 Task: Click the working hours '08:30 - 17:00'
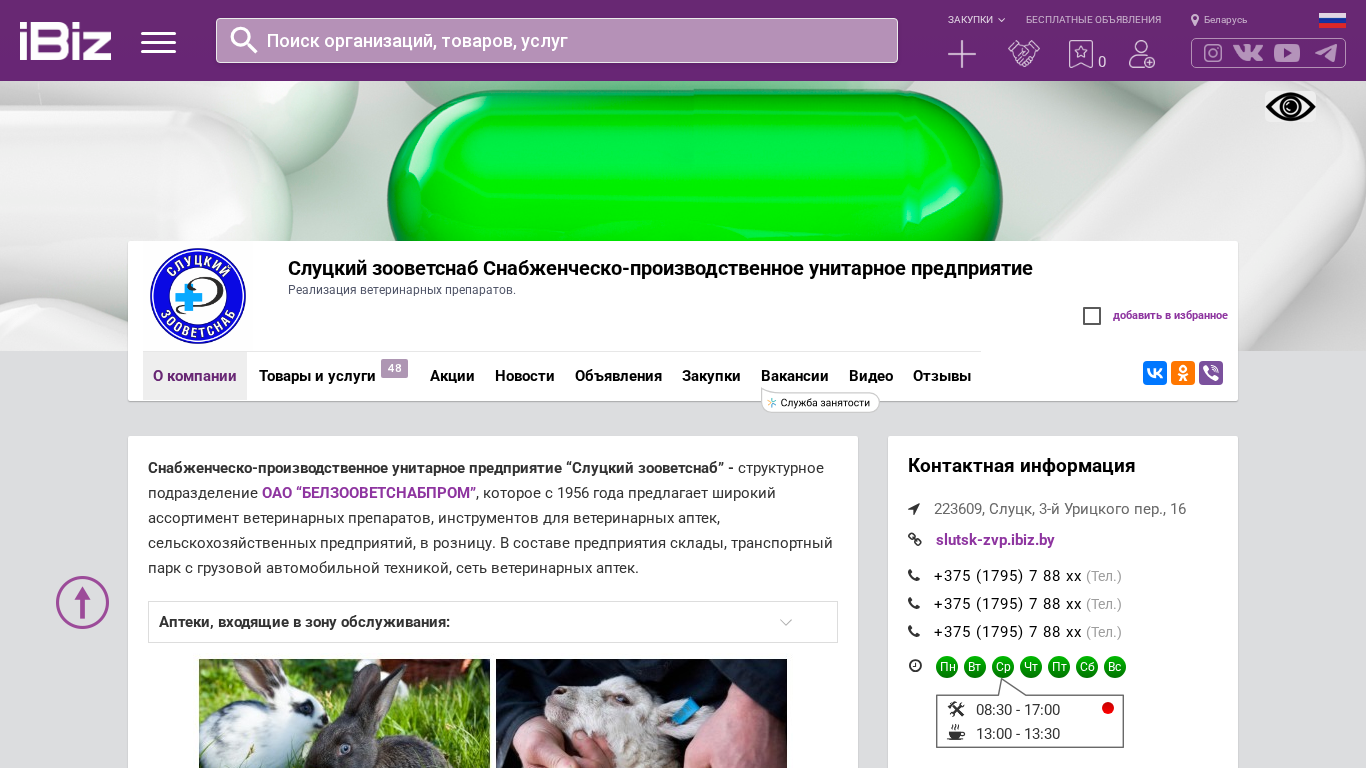coord(1018,710)
